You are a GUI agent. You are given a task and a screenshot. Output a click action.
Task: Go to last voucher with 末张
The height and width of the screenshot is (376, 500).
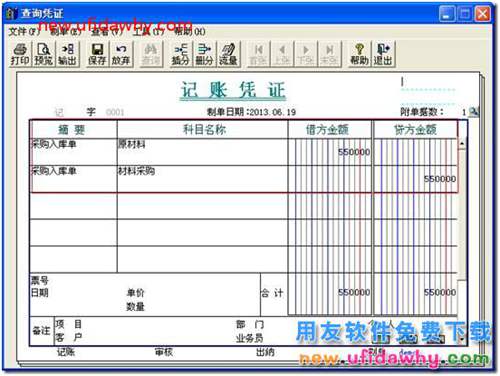[x=329, y=54]
